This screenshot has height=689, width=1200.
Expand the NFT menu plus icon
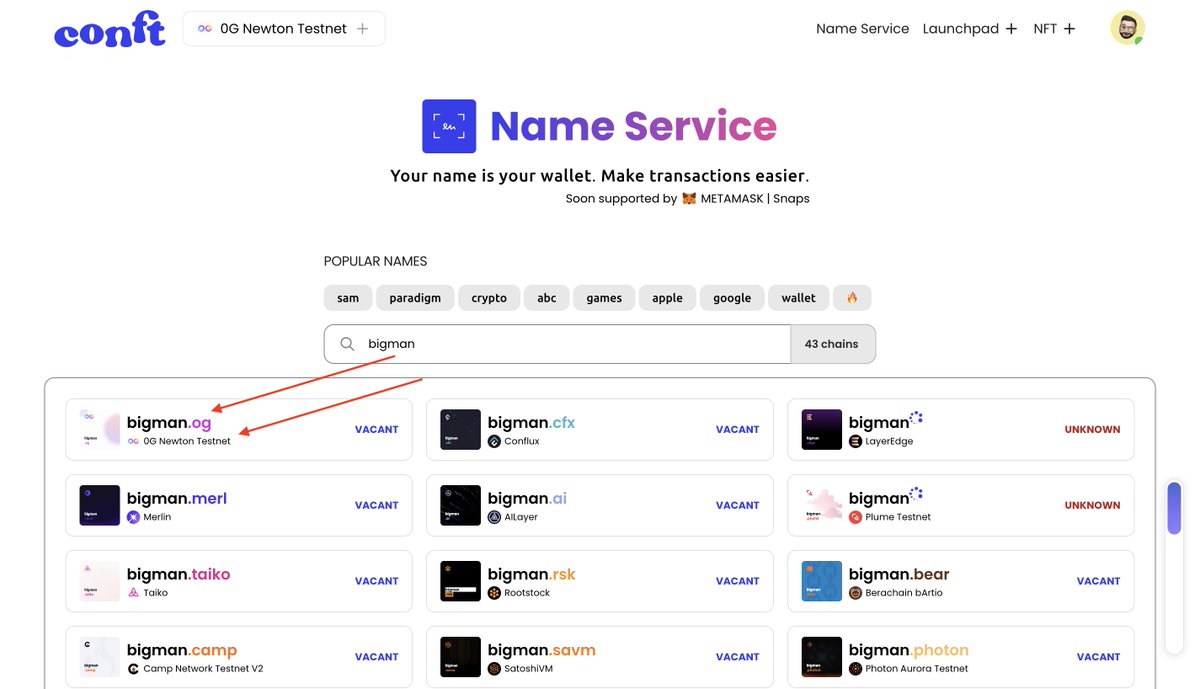pos(1069,29)
